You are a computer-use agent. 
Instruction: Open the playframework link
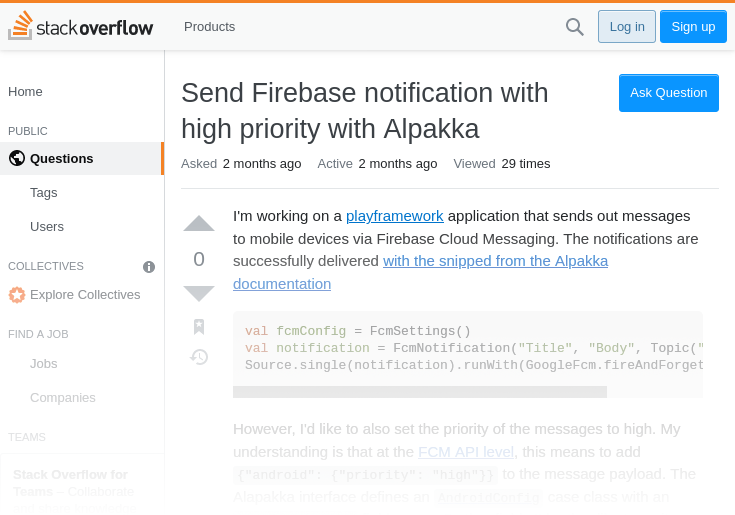pyautogui.click(x=395, y=216)
